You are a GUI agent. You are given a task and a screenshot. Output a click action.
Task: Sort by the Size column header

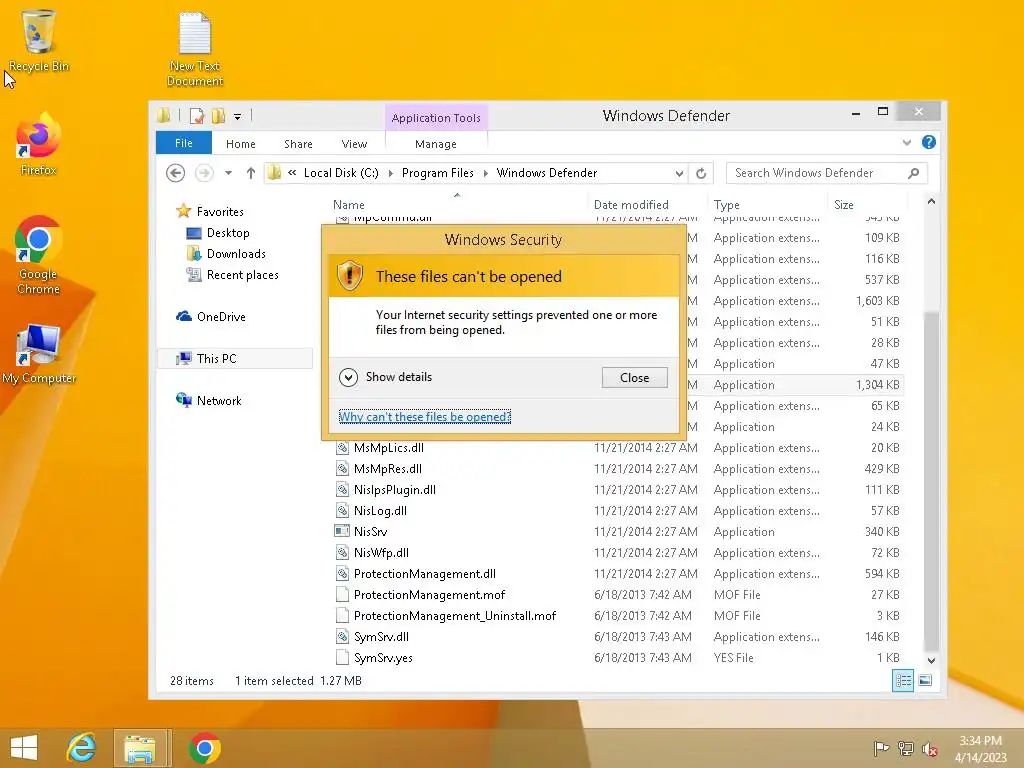[x=868, y=204]
